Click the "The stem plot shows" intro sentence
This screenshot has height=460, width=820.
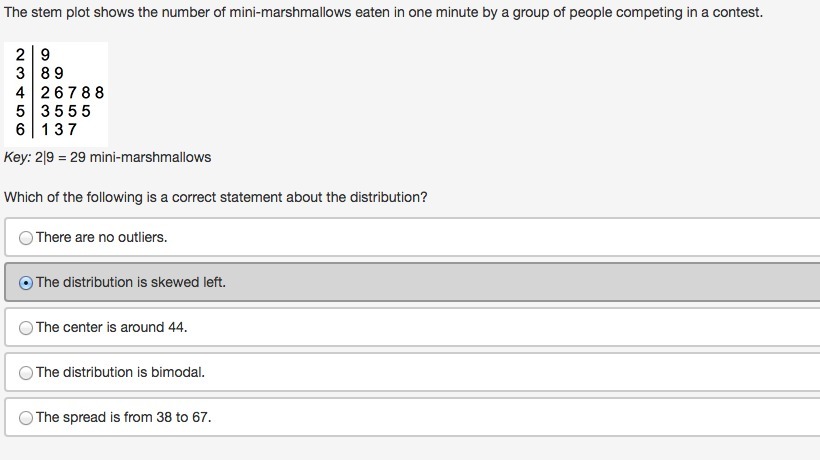click(383, 13)
